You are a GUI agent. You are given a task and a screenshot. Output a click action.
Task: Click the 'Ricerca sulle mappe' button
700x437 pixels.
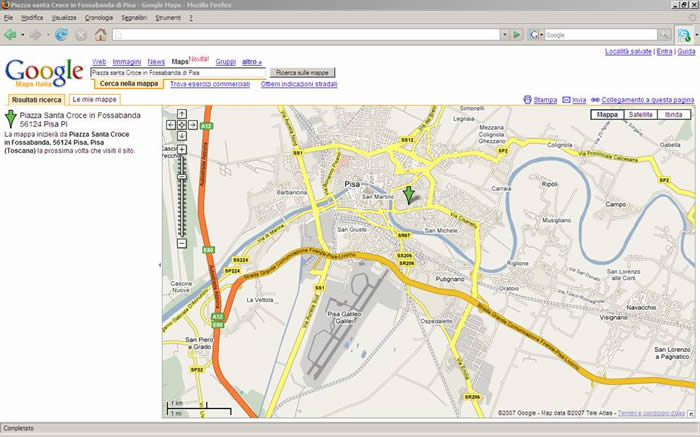point(302,72)
